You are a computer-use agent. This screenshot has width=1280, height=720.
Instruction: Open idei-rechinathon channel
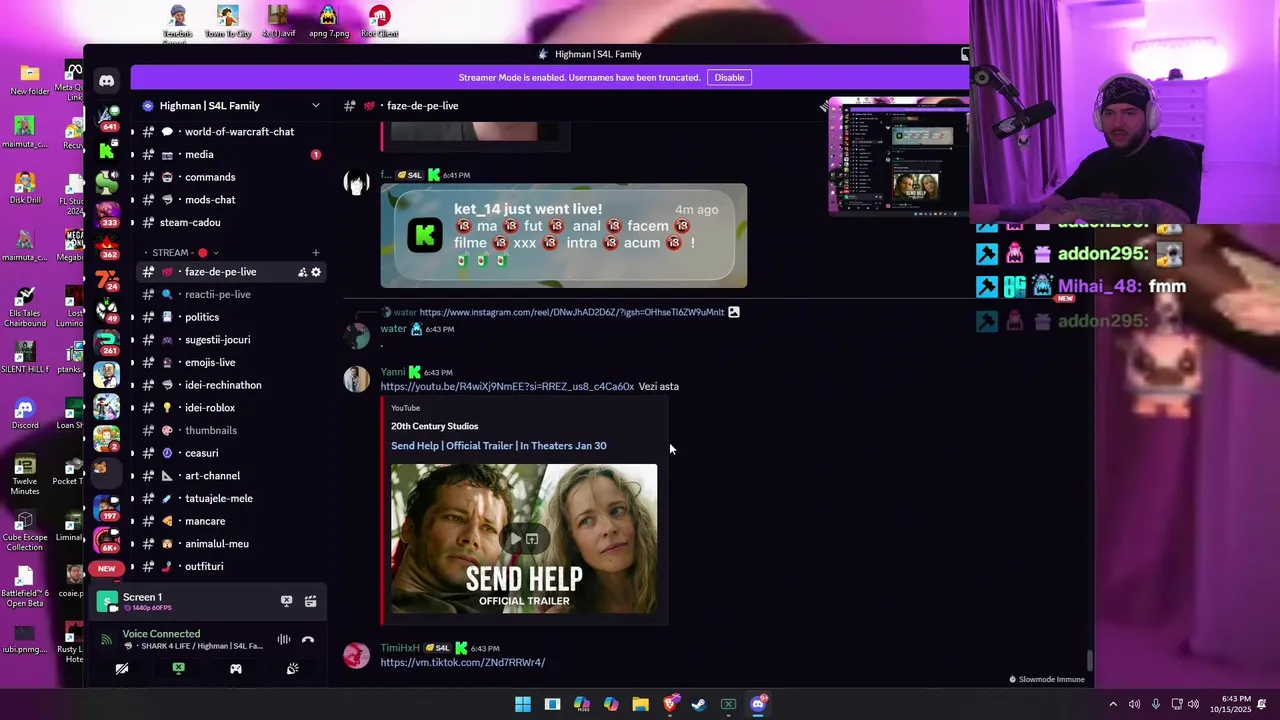[x=230, y=385]
